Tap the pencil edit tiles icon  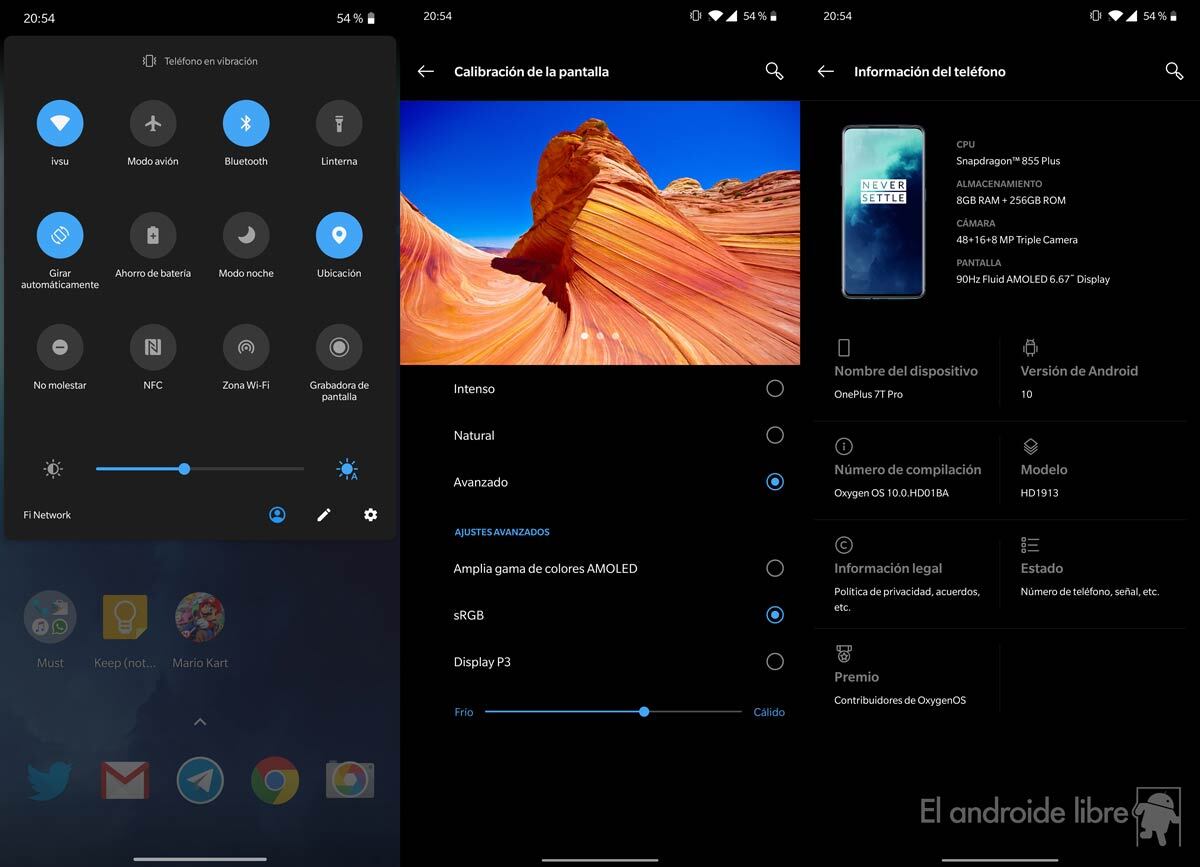(324, 514)
